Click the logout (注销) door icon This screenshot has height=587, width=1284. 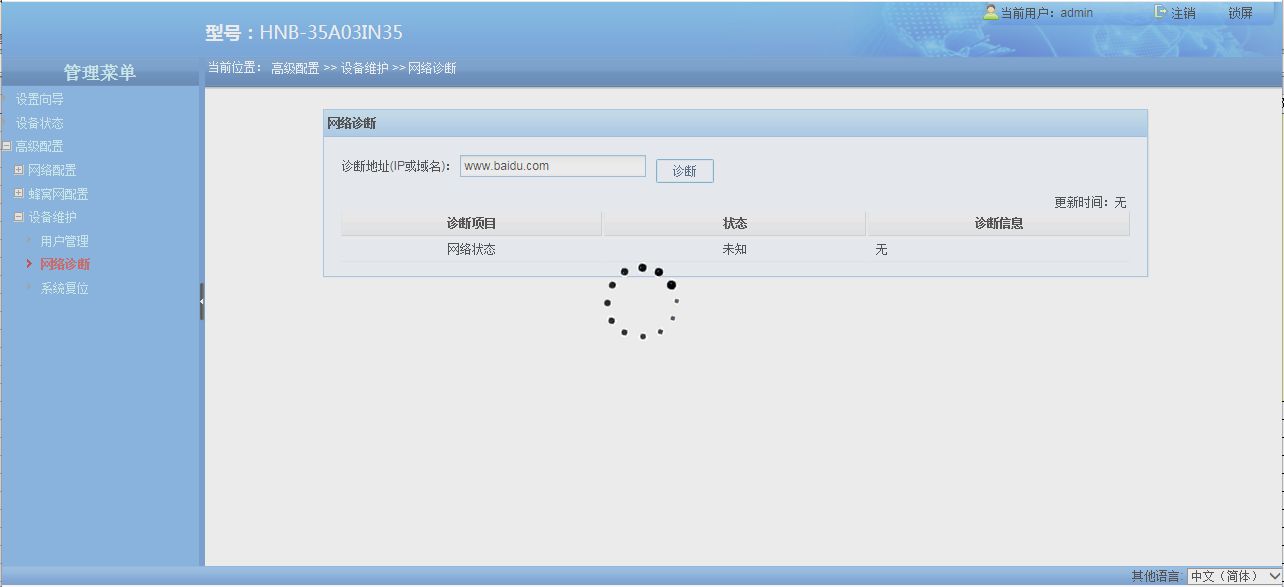[x=1160, y=13]
